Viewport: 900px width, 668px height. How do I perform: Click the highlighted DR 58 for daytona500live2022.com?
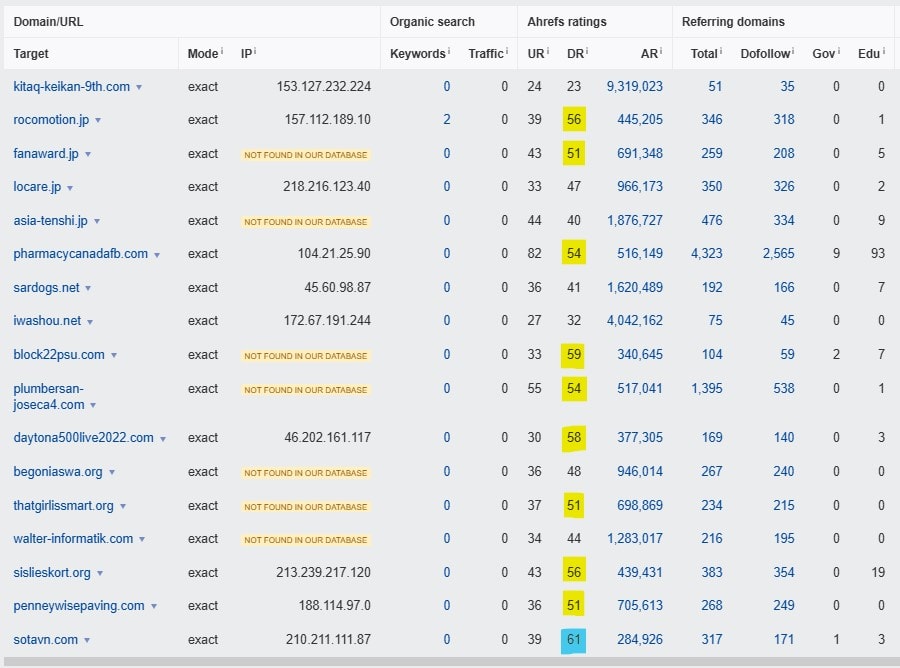point(573,438)
